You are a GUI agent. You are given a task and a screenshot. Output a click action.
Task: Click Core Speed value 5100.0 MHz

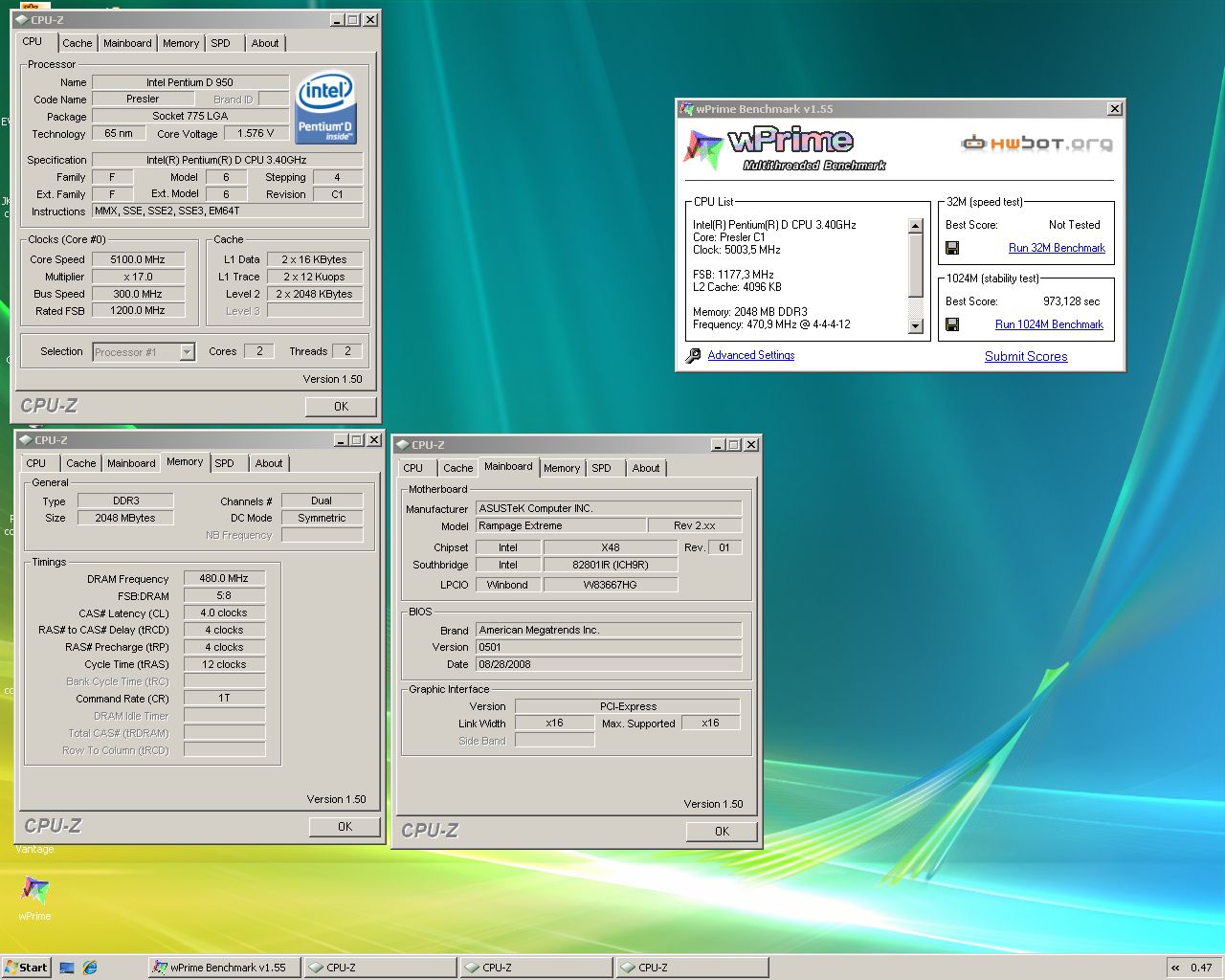[x=139, y=259]
